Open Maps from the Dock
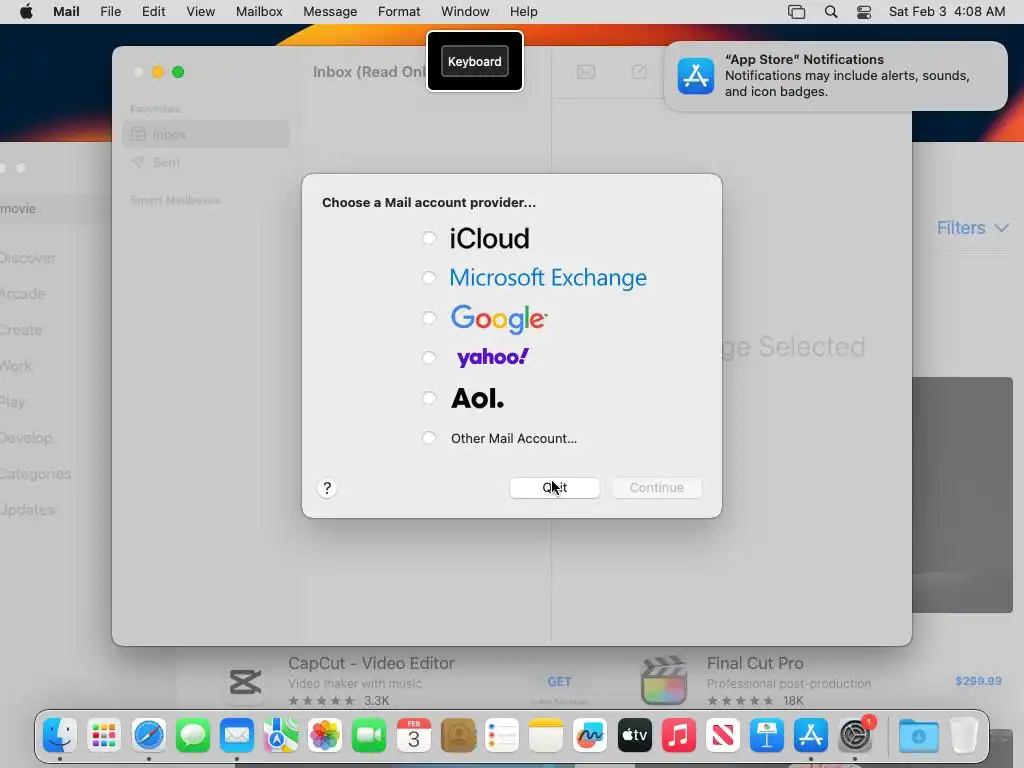The image size is (1024, 768). [281, 735]
